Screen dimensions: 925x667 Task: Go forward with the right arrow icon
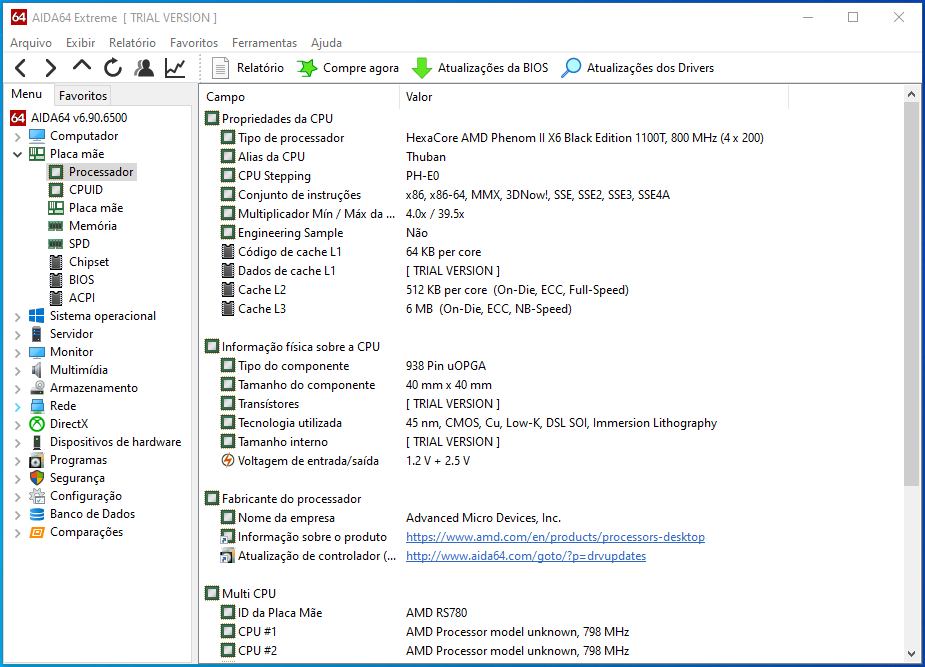click(51, 68)
